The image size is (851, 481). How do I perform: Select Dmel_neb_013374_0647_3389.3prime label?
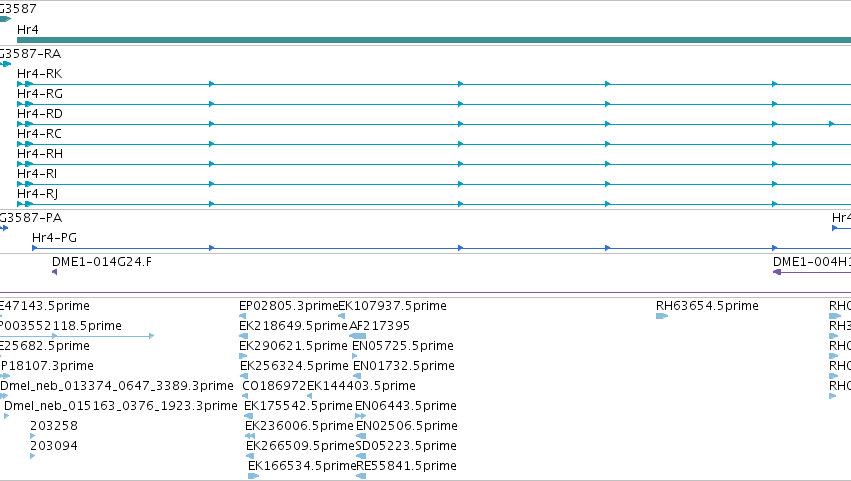(x=117, y=387)
